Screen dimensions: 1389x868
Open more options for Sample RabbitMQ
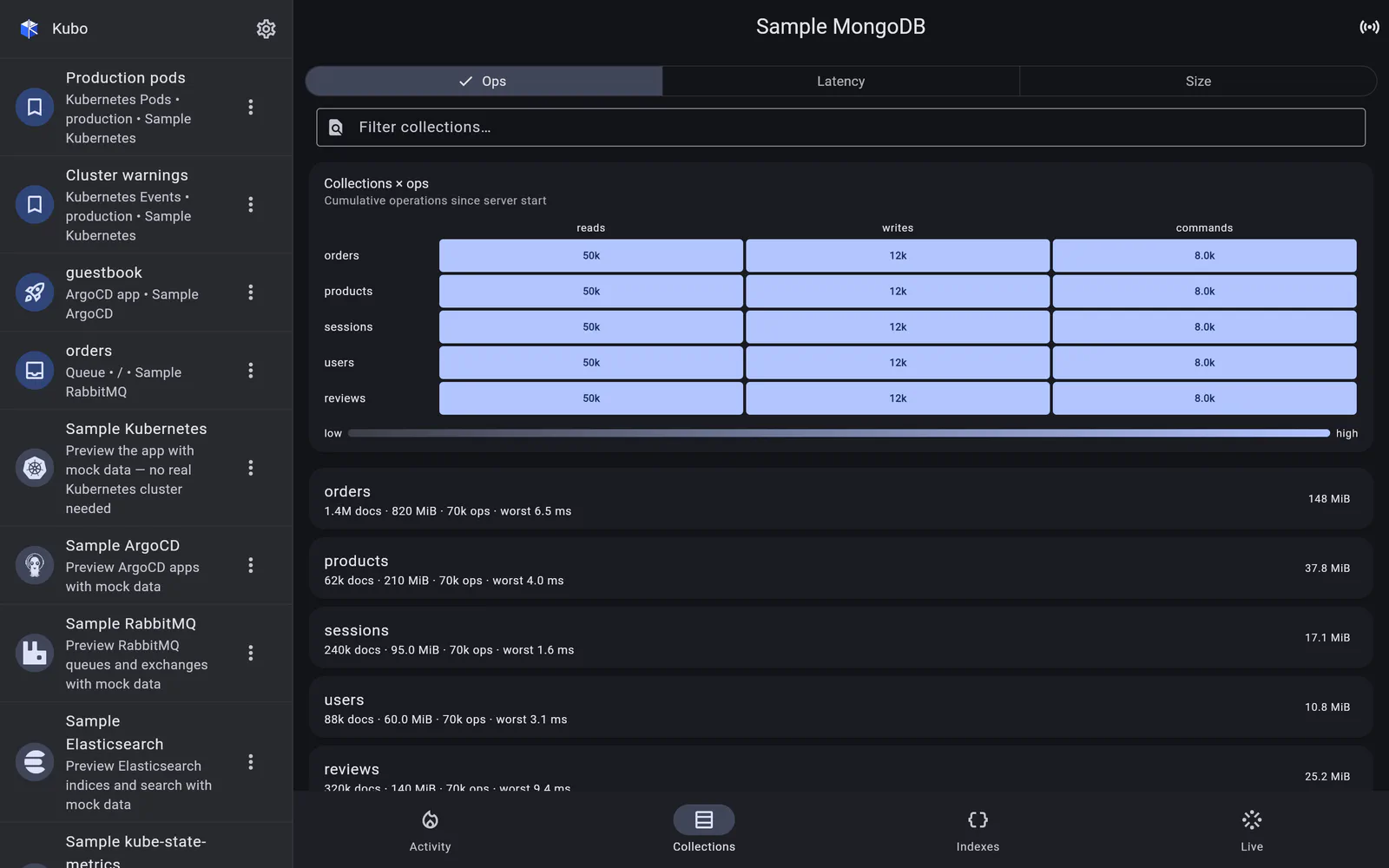click(251, 653)
